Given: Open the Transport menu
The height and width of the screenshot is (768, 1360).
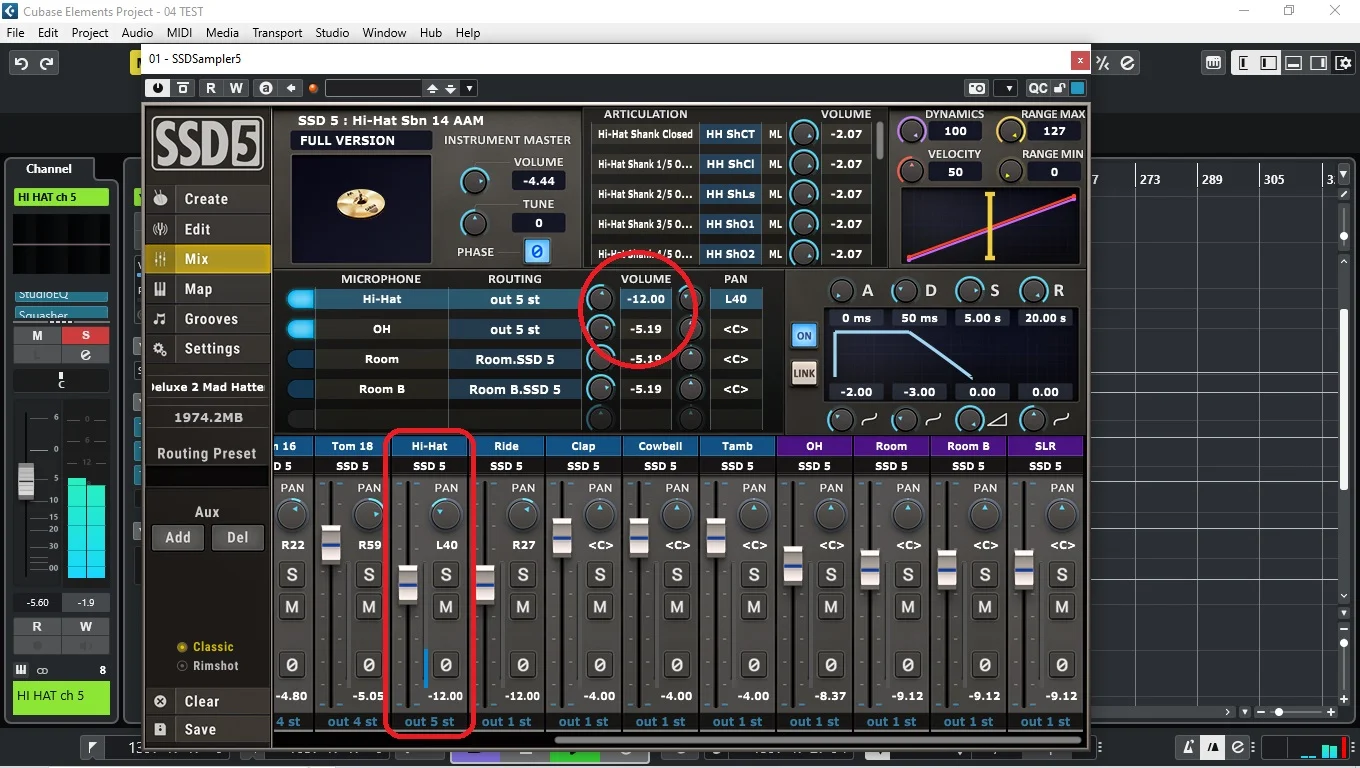Looking at the screenshot, I should 277,32.
